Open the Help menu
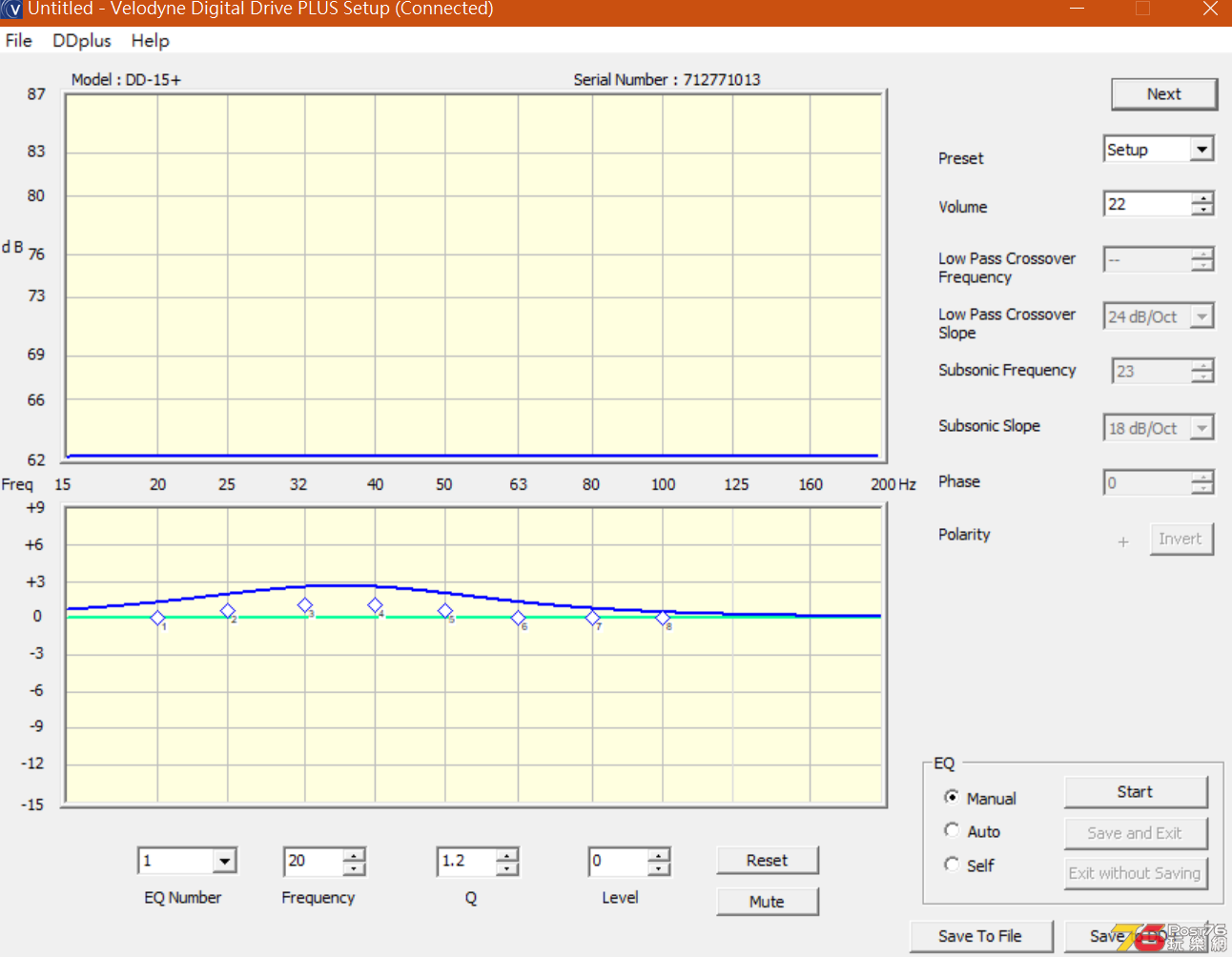 click(x=151, y=41)
